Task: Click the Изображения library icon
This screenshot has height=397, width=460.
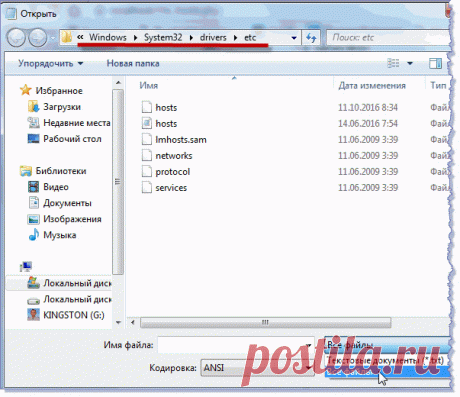Action: coord(33,219)
